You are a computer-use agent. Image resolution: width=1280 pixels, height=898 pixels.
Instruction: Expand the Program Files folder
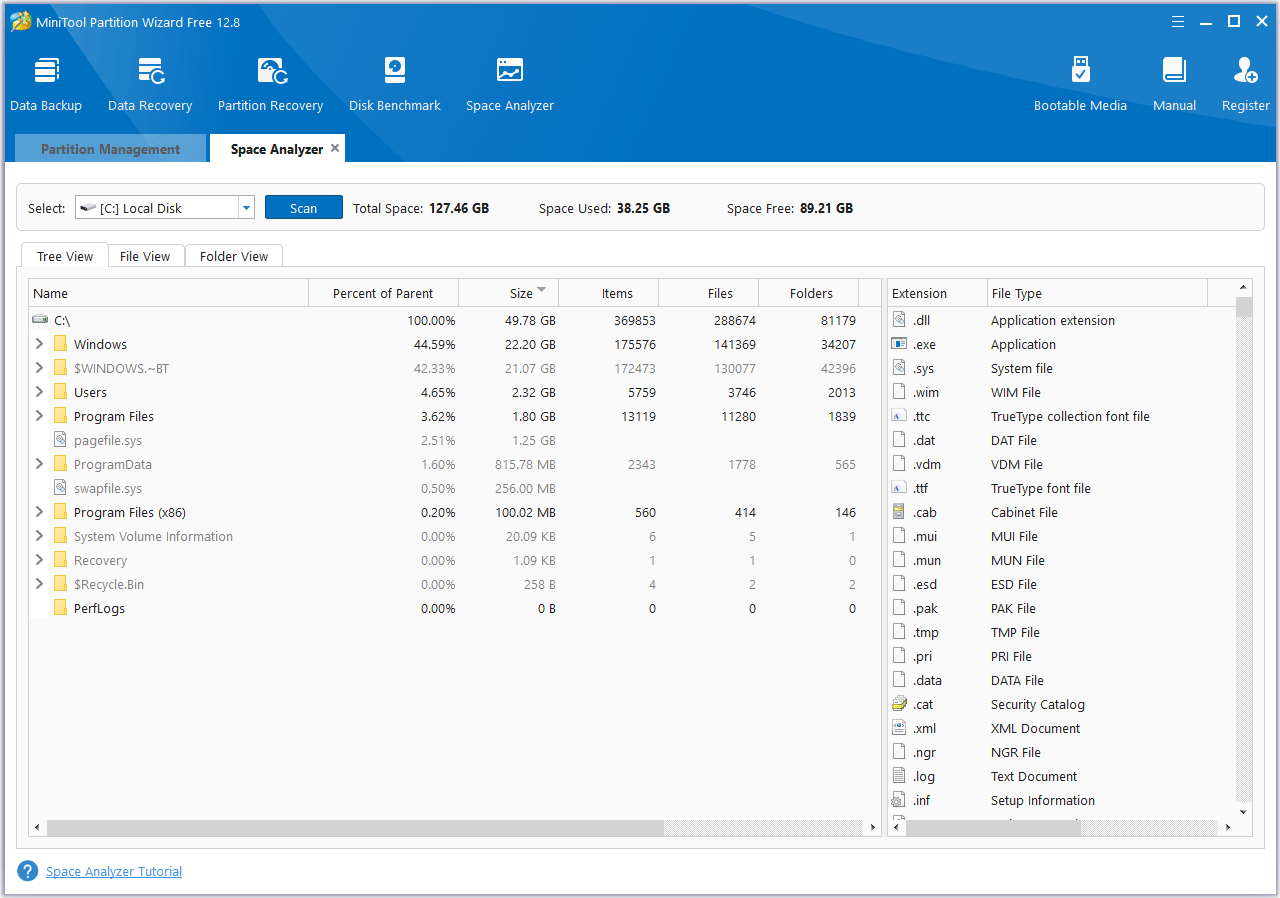pos(39,416)
